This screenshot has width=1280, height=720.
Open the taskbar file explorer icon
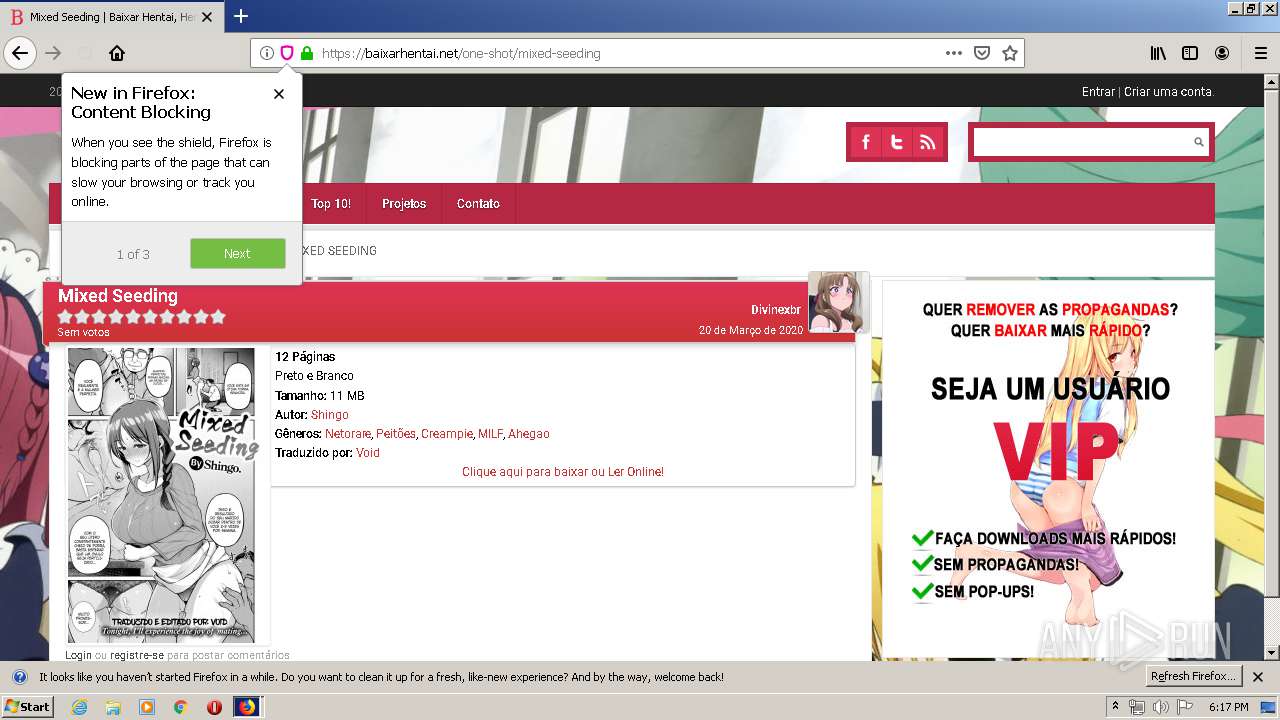pos(113,706)
